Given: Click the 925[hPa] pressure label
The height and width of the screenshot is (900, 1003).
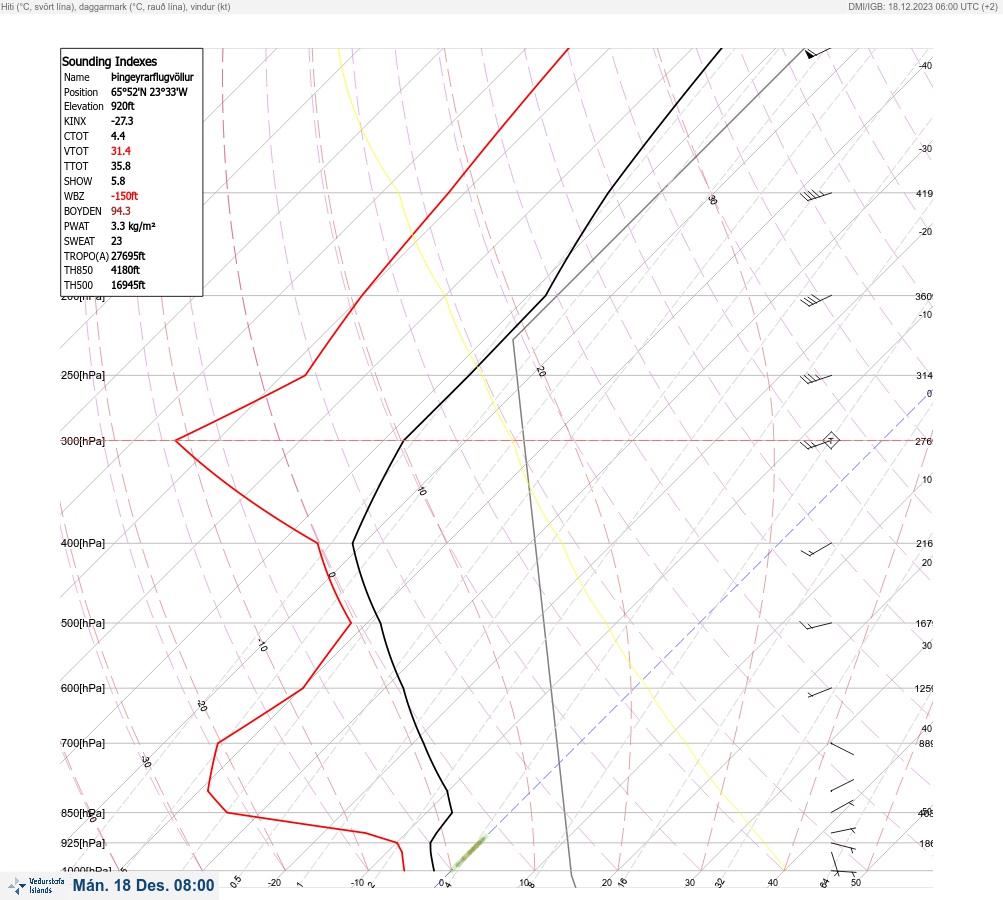Looking at the screenshot, I should click(x=83, y=843).
